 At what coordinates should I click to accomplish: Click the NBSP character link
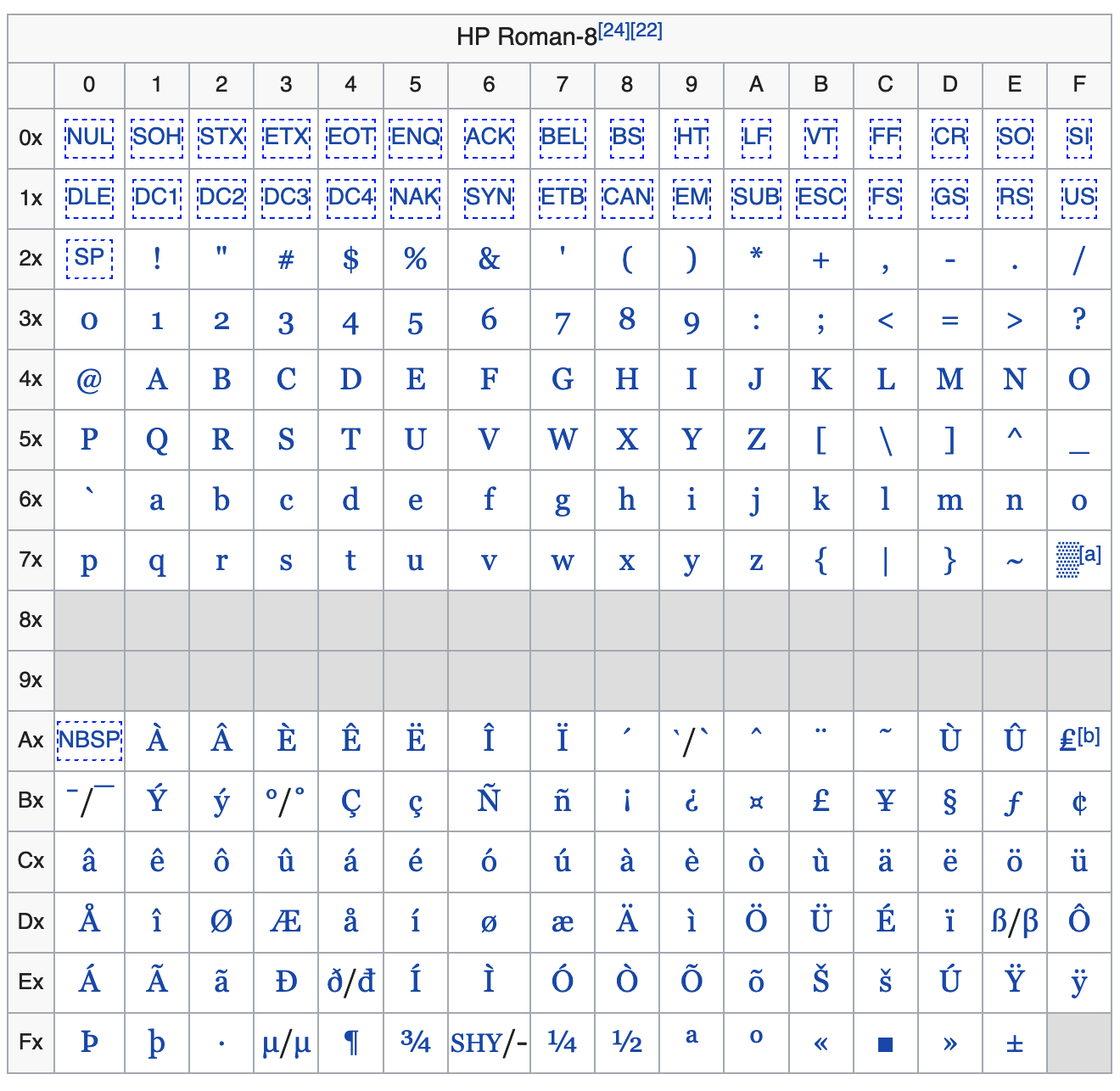pyautogui.click(x=89, y=739)
